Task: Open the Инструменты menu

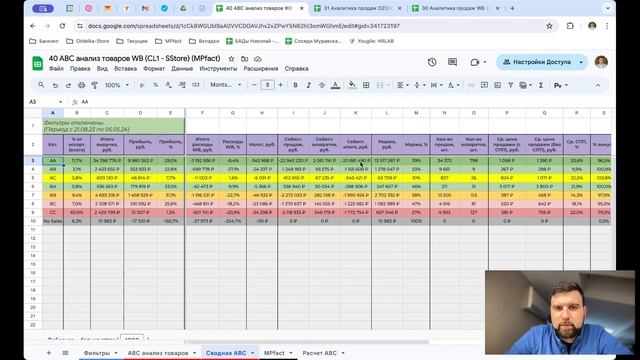Action: point(218,69)
